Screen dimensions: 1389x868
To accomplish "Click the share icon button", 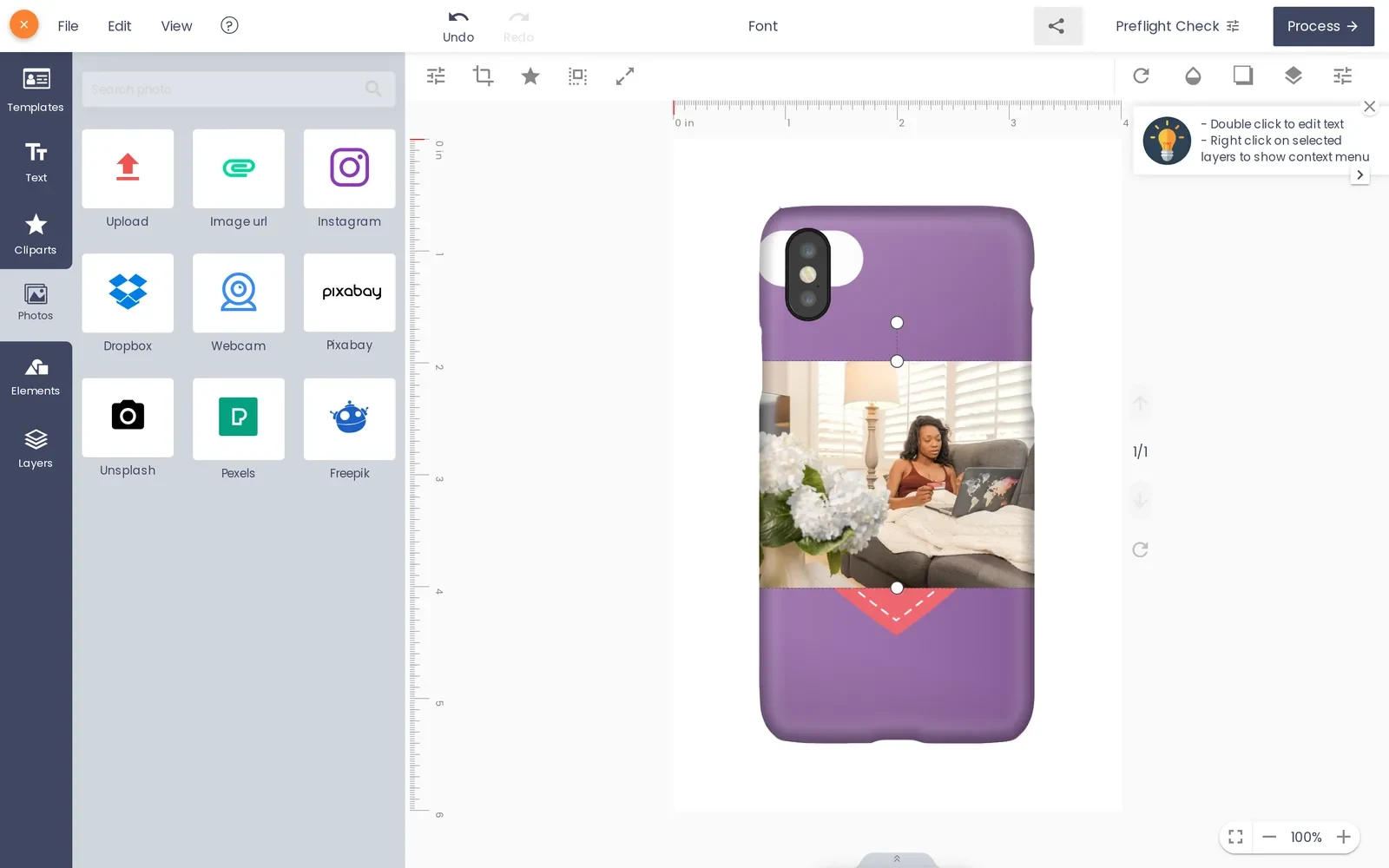I will [1057, 26].
